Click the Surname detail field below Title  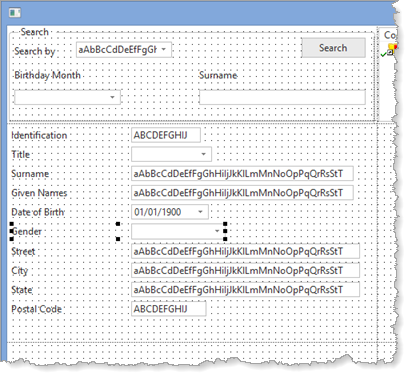[242, 174]
